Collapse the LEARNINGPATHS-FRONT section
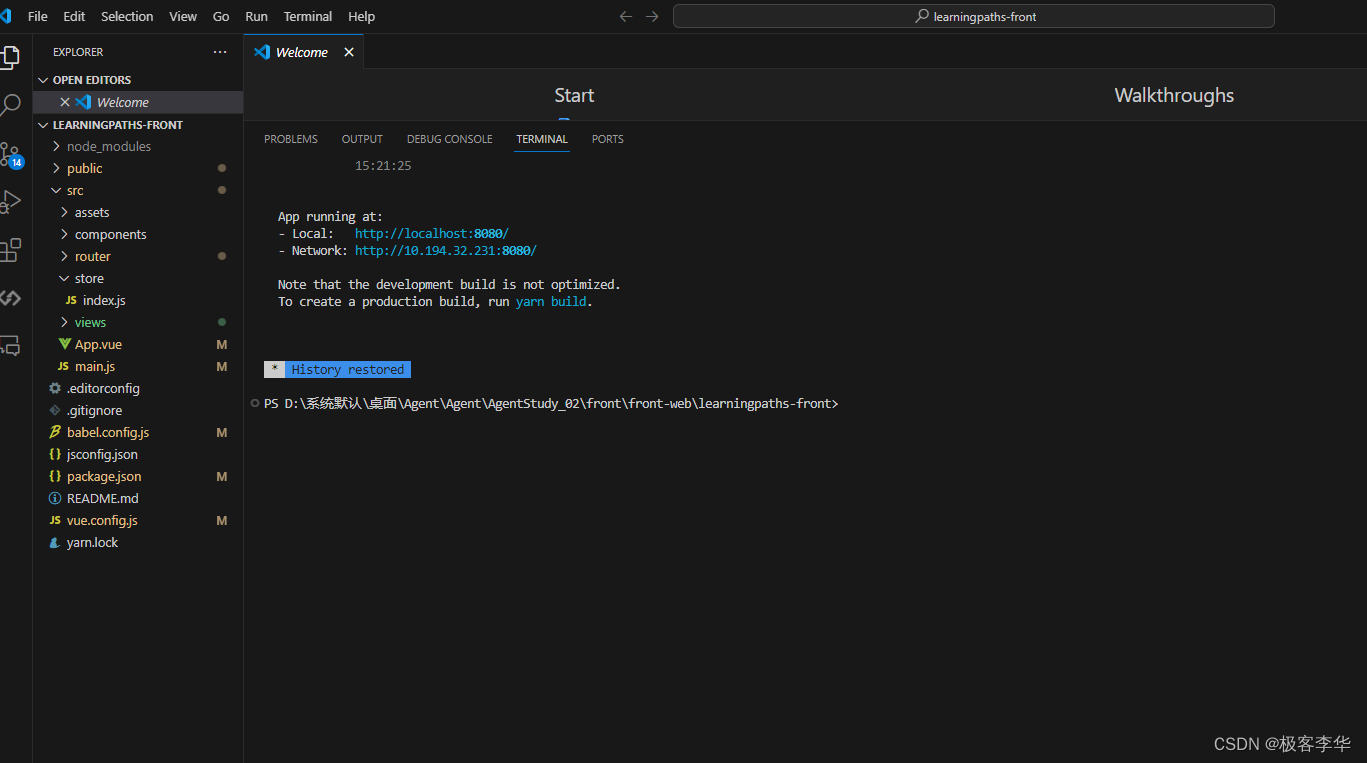This screenshot has width=1367, height=763. [43, 125]
